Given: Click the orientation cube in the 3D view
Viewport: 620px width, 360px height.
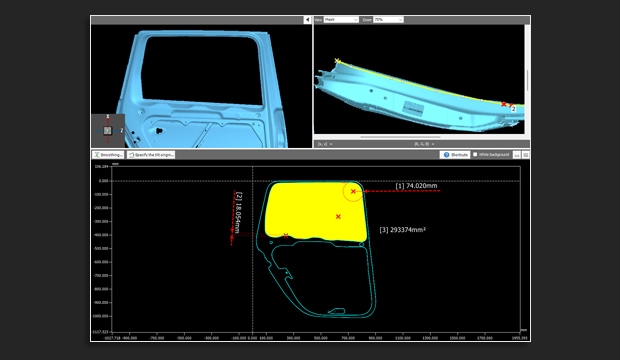Looking at the screenshot, I should pyautogui.click(x=108, y=131).
